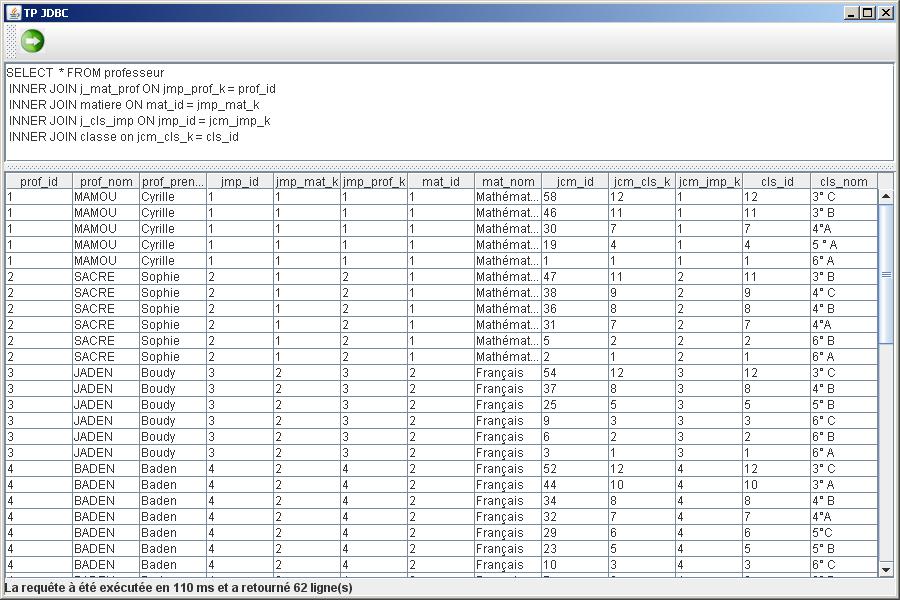Run the query with the green arrow

click(33, 41)
